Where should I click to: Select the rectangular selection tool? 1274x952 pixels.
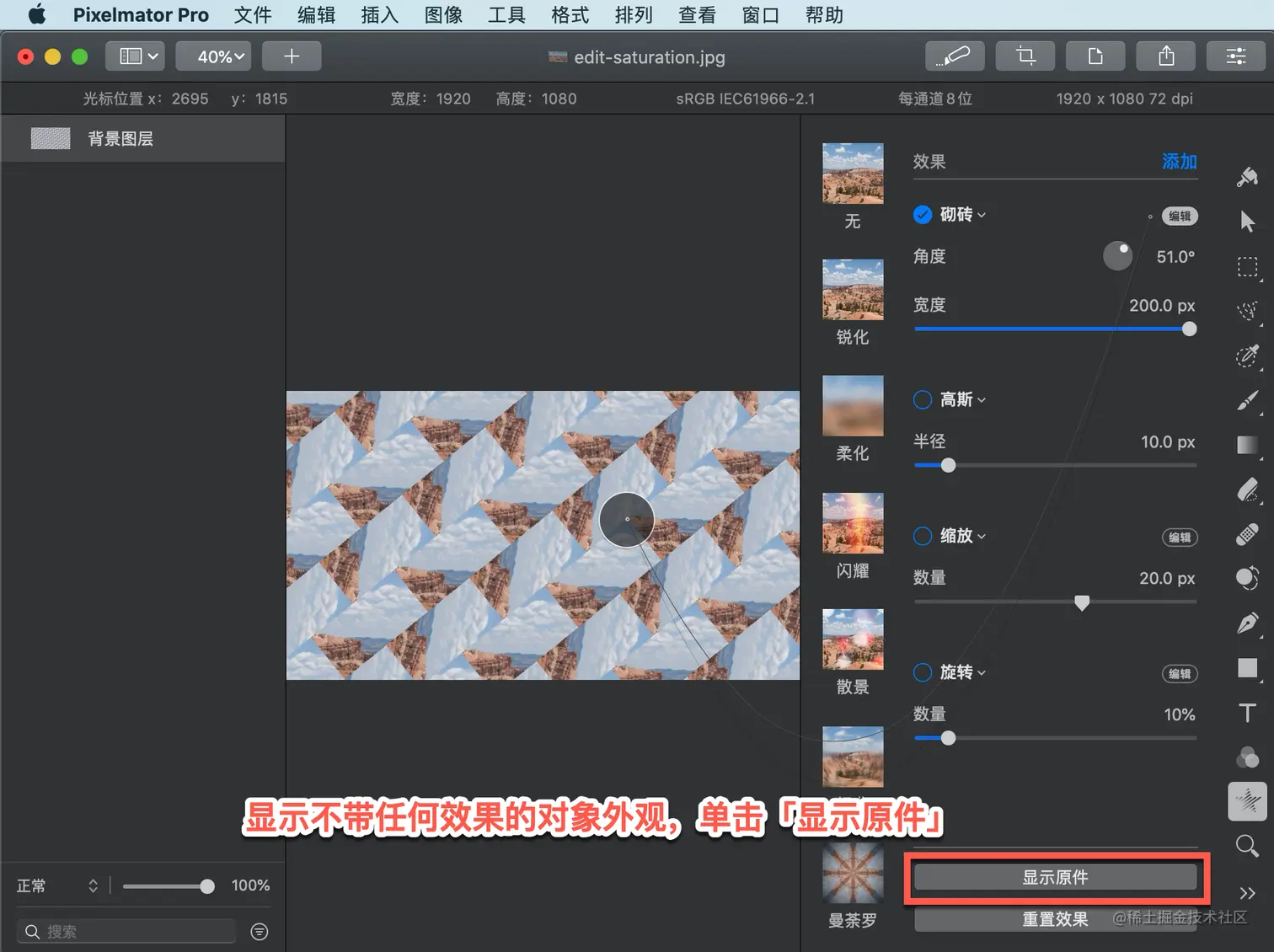tap(1248, 267)
